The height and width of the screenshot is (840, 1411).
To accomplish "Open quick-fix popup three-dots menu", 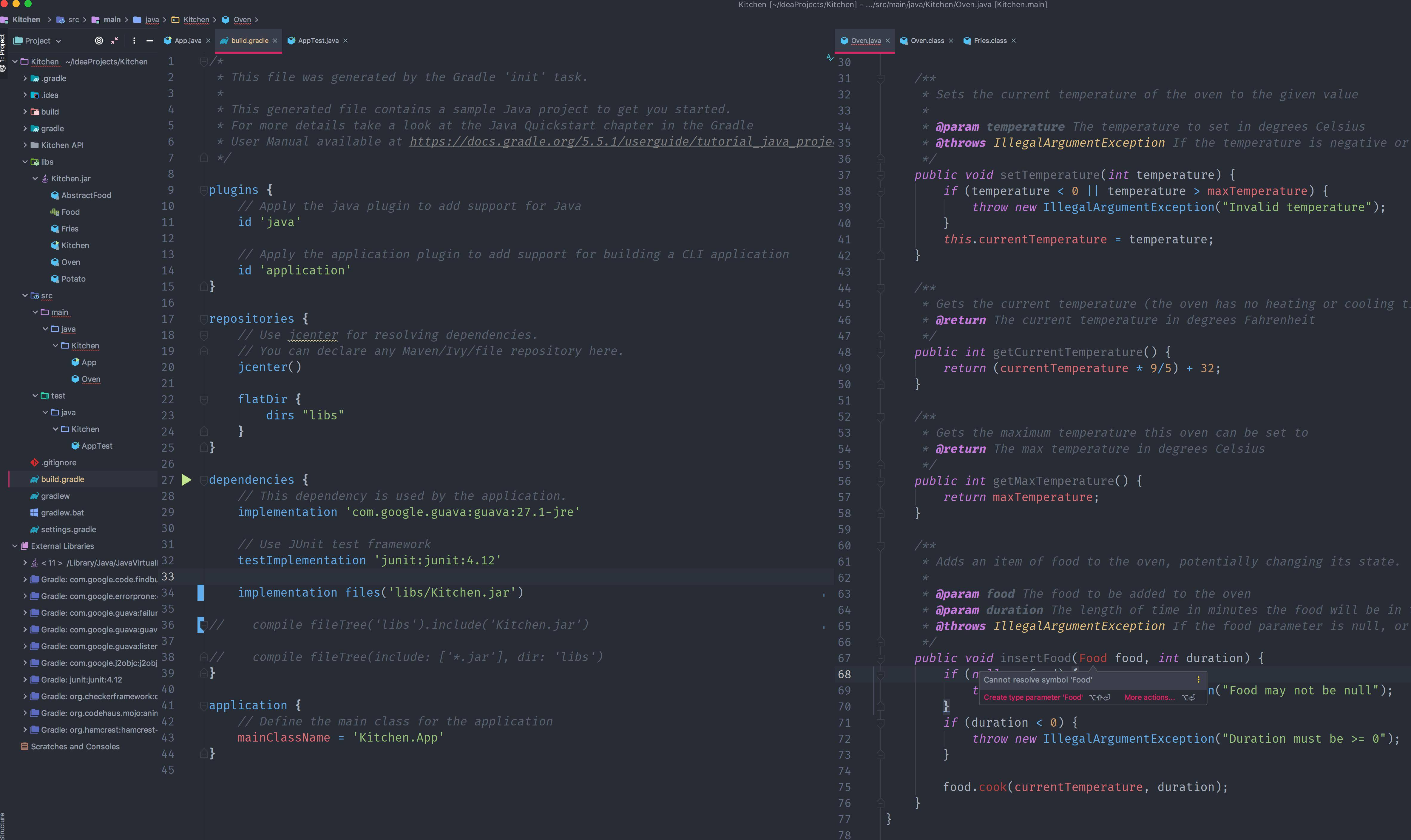I will click(1198, 679).
